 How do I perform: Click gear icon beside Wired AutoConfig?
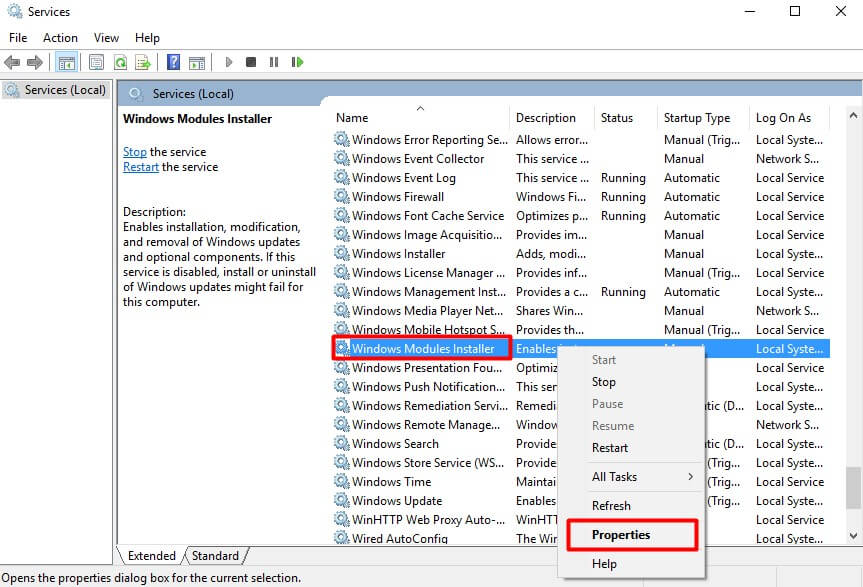[342, 537]
